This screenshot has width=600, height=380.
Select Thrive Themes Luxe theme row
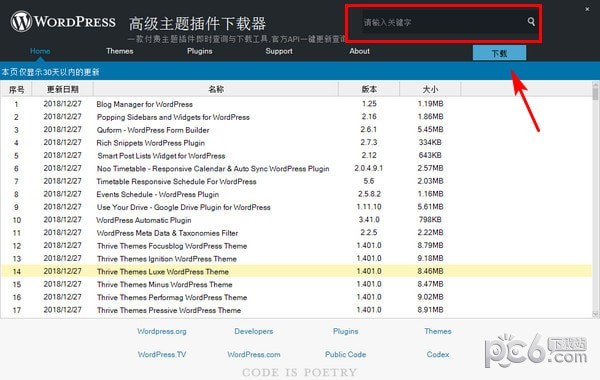point(297,271)
